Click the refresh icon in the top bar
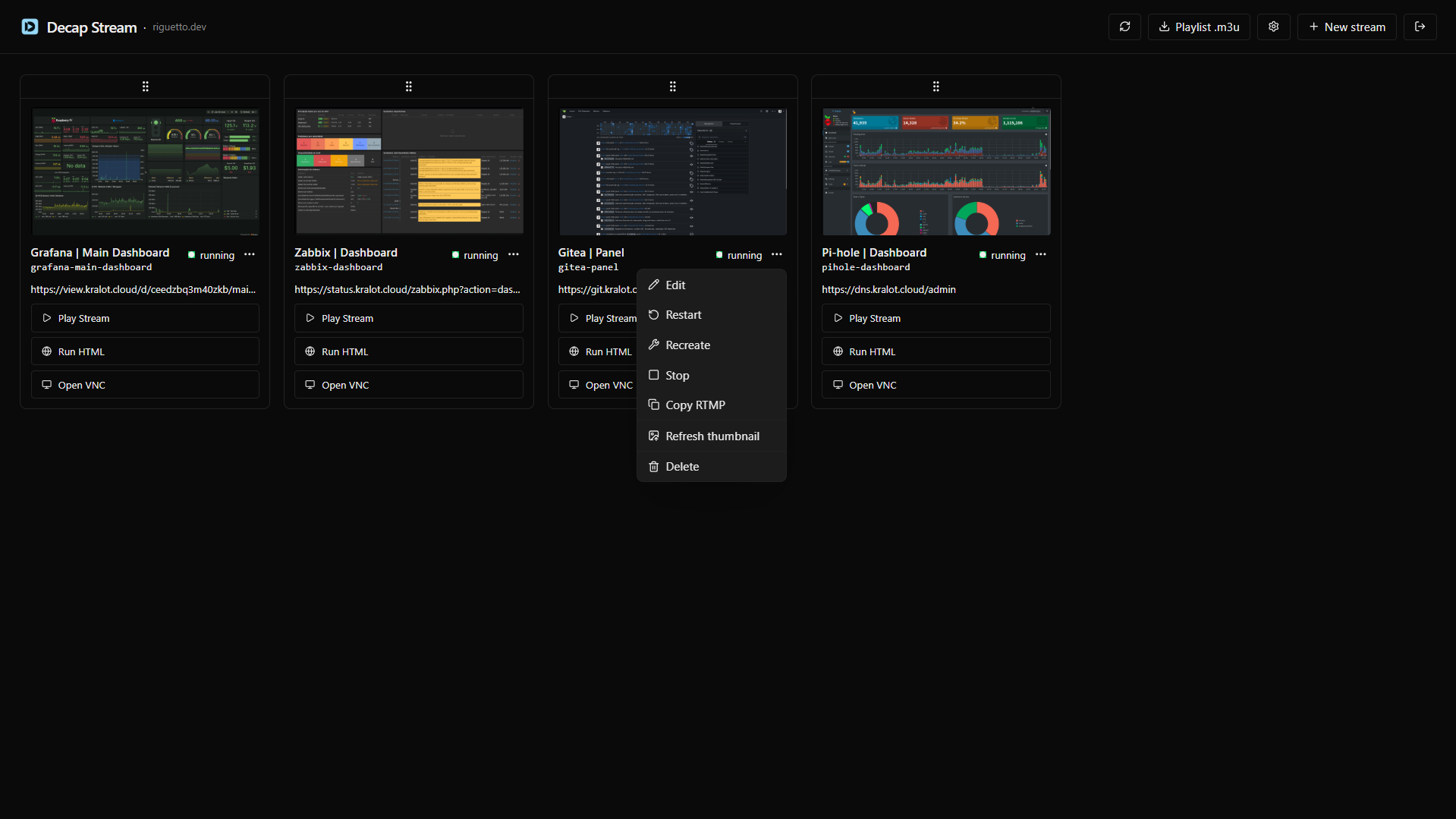Image resolution: width=1456 pixels, height=819 pixels. (1124, 27)
